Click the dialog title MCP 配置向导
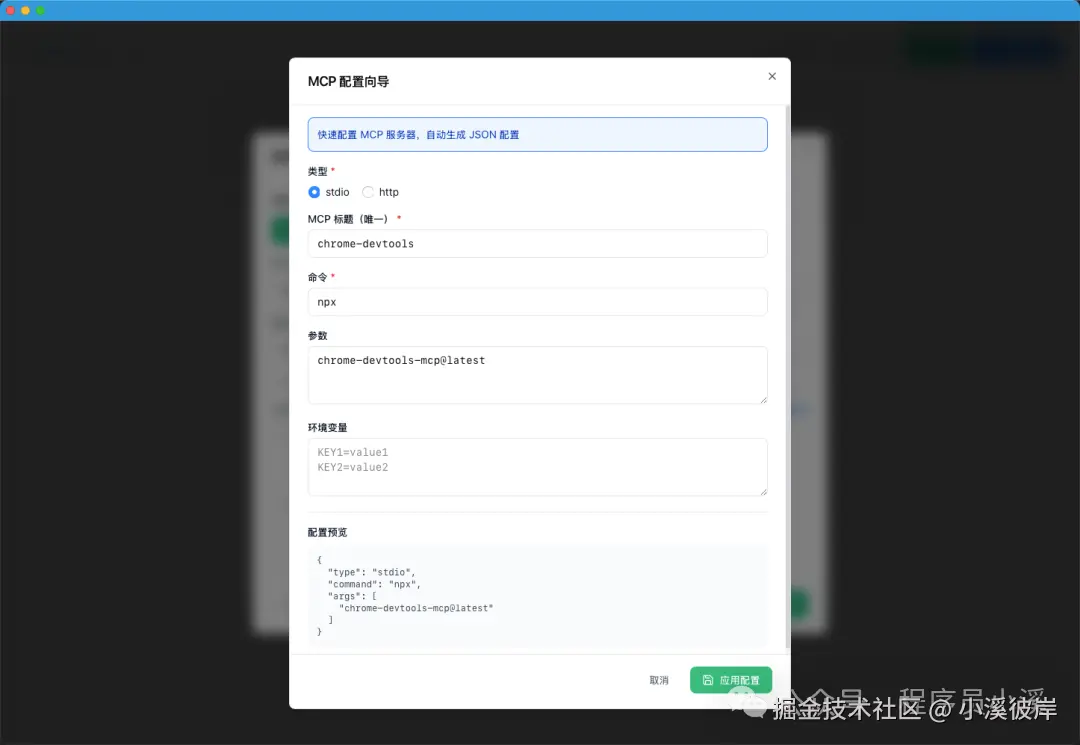1080x745 pixels. pos(348,81)
